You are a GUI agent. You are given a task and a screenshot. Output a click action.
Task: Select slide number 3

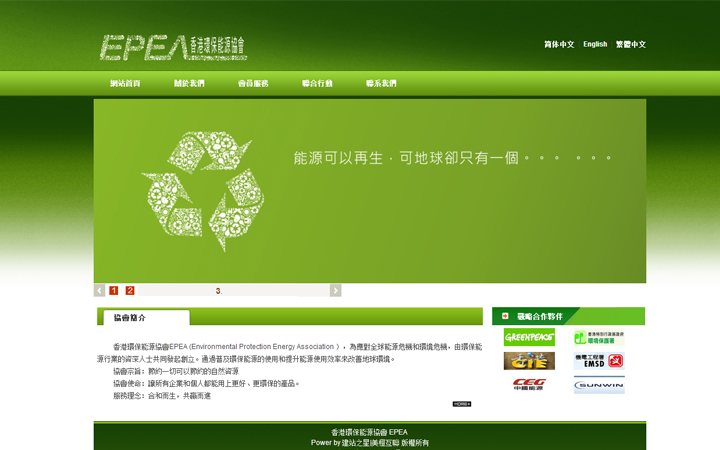[x=219, y=291]
